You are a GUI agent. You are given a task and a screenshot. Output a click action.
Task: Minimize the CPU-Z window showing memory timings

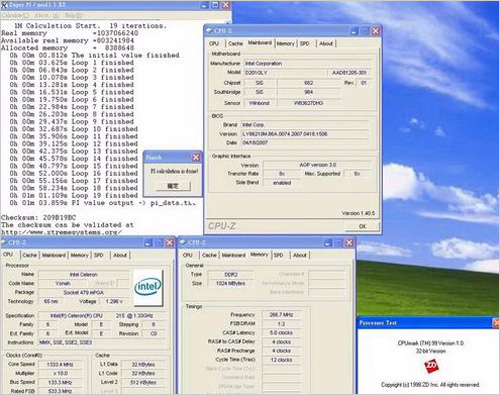[x=328, y=243]
